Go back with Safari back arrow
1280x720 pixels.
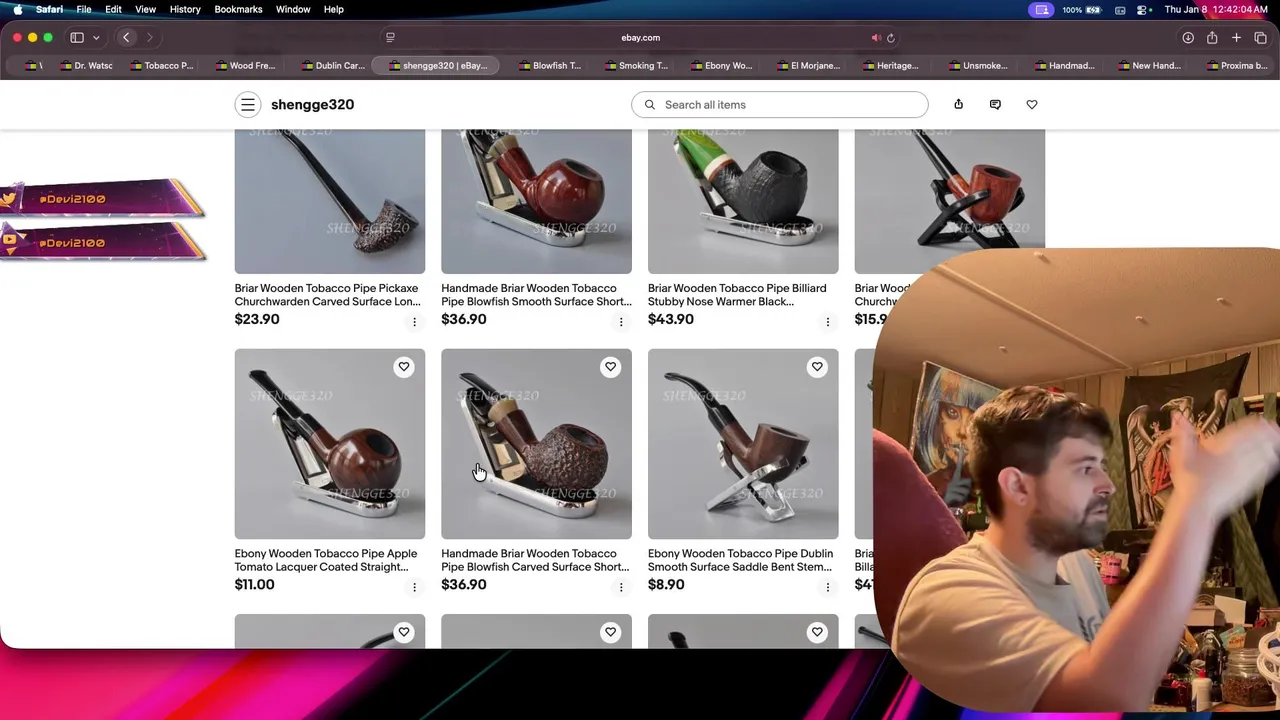click(126, 37)
